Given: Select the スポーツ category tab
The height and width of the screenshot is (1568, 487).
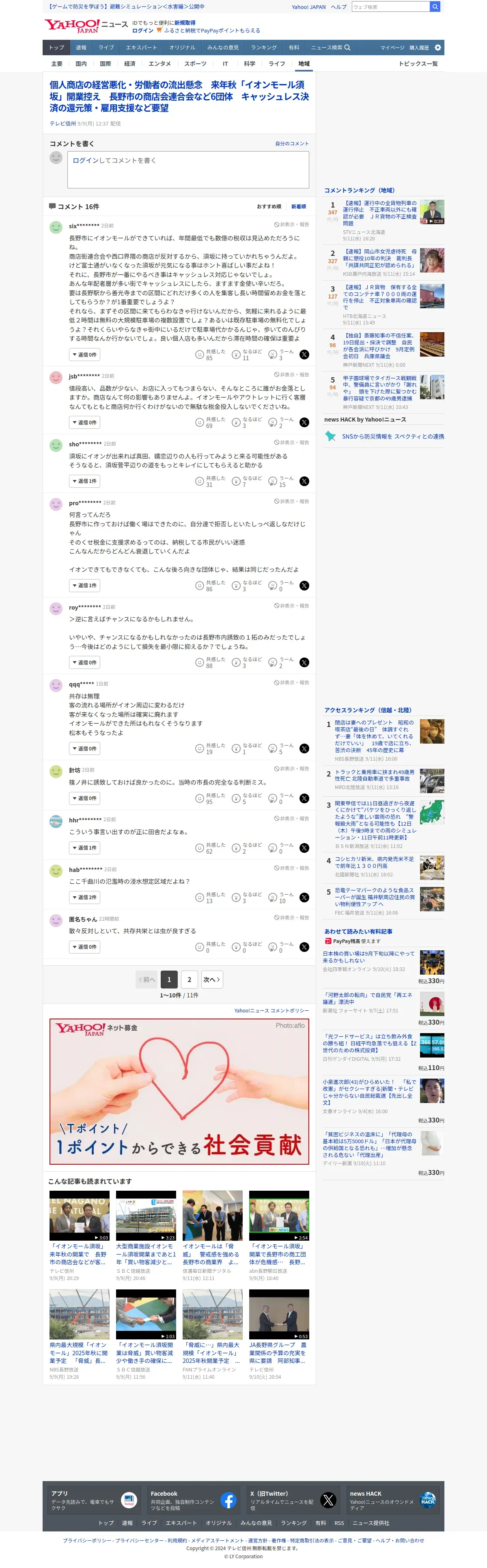Looking at the screenshot, I should (x=196, y=64).
